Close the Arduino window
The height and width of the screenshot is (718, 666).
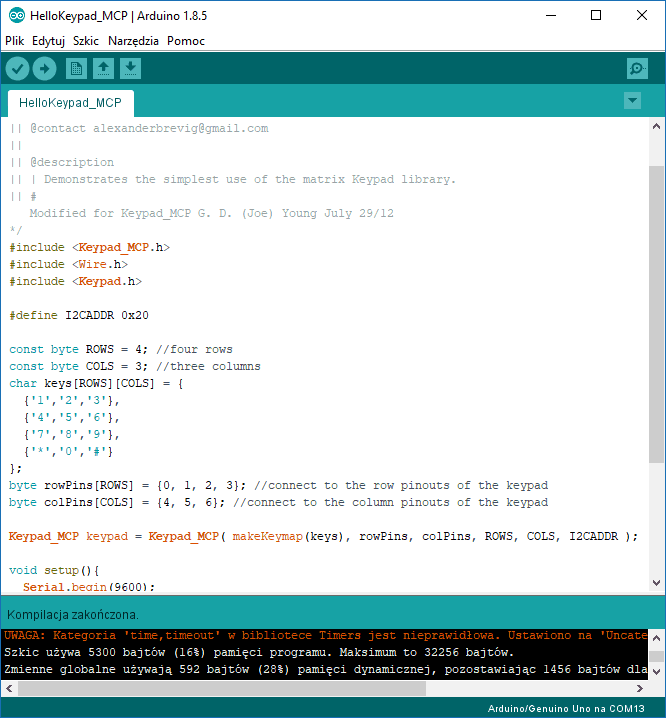point(642,16)
